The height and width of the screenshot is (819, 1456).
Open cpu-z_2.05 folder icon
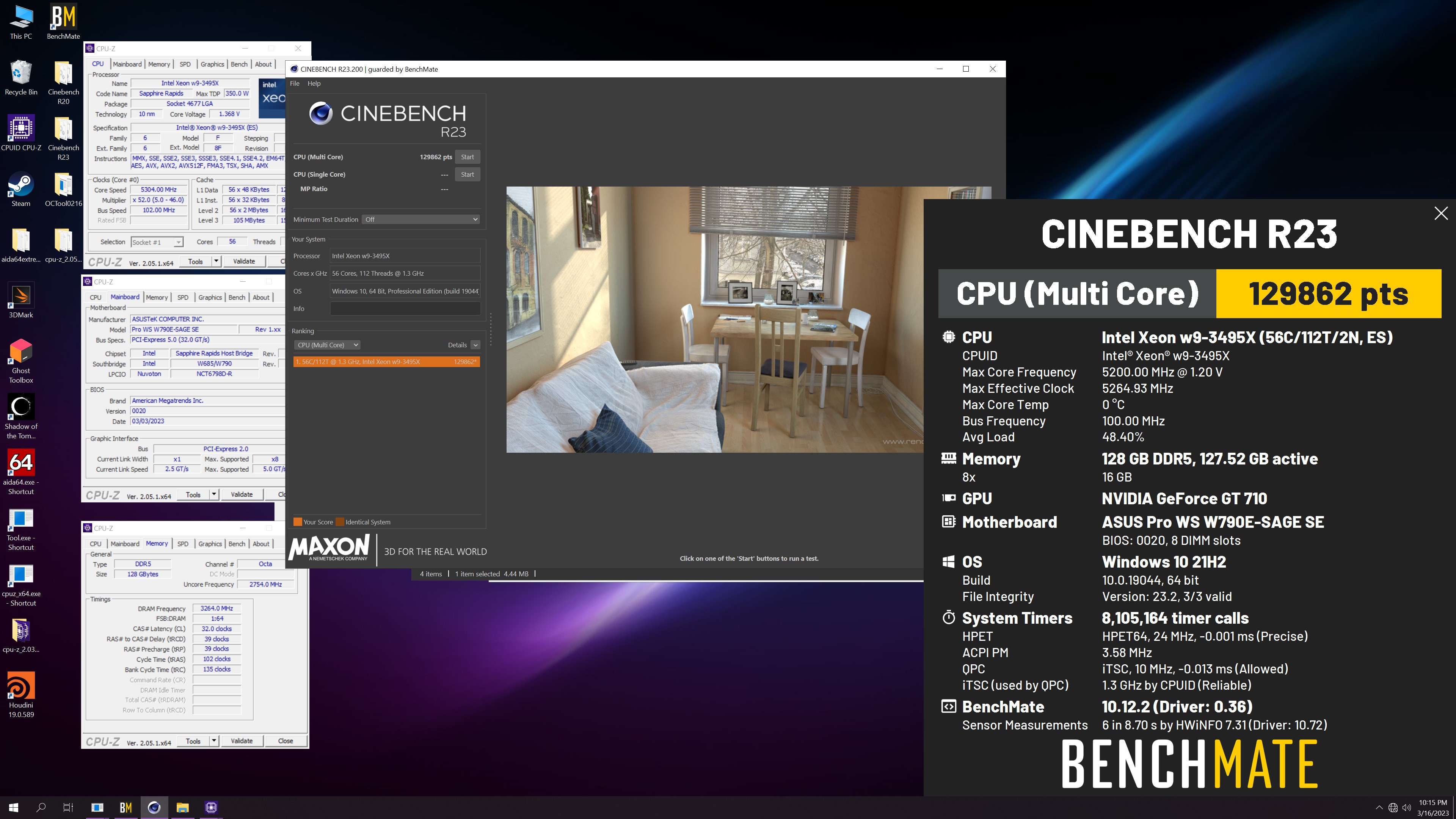(63, 245)
